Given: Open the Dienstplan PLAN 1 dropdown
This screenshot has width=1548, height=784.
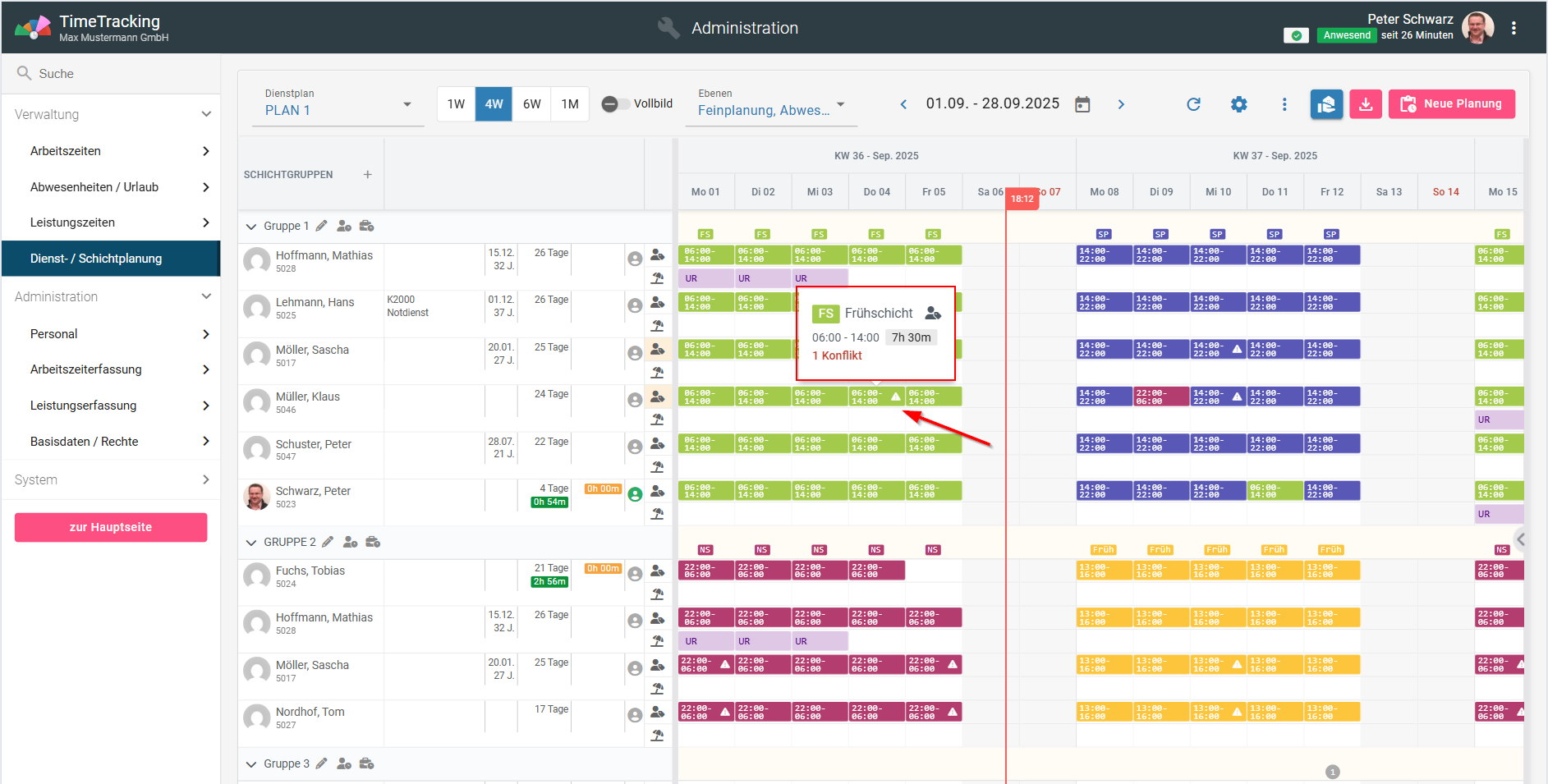Looking at the screenshot, I should [338, 104].
